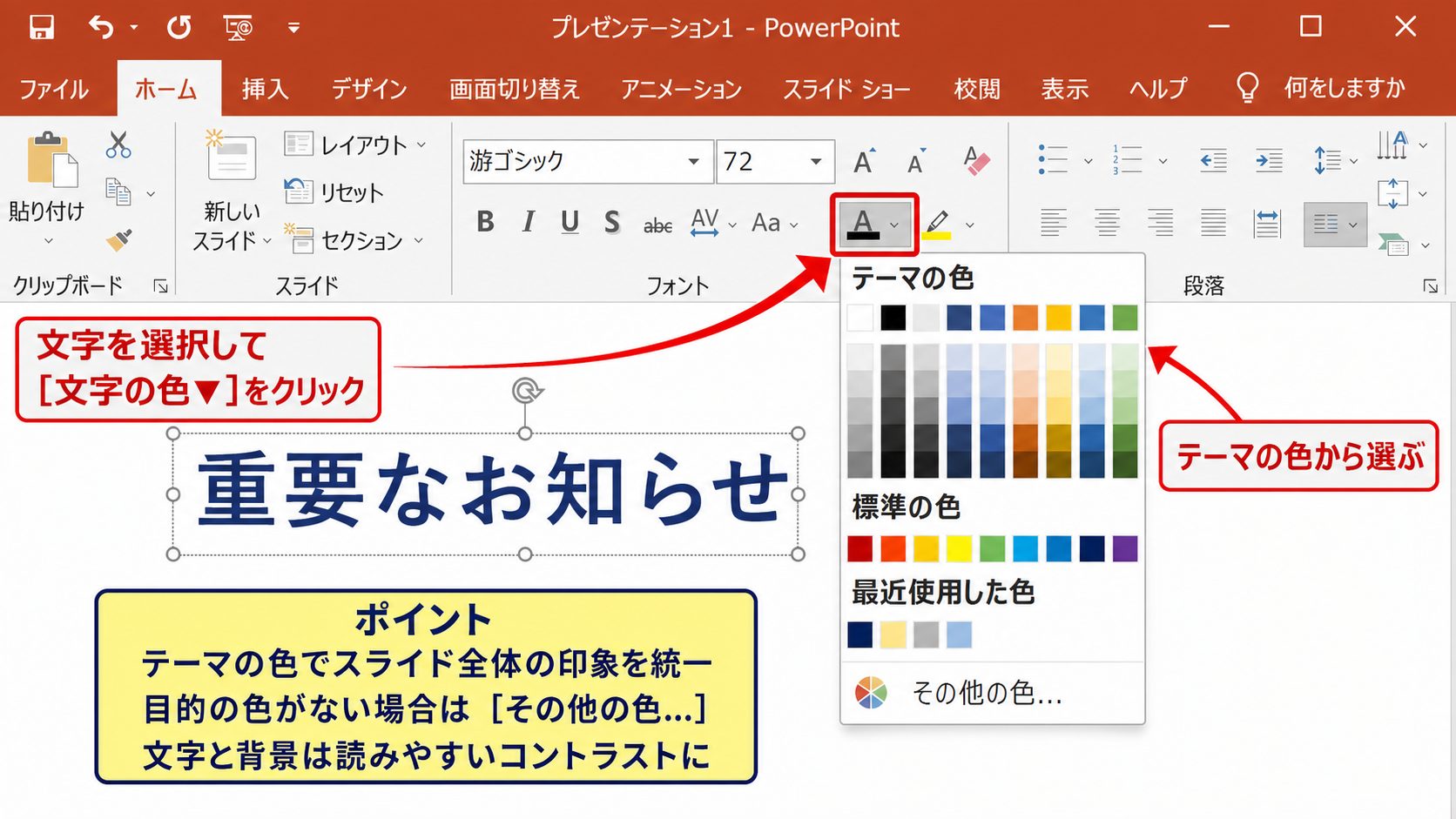Click the lightbulb Tell Me icon
The height and width of the screenshot is (819, 1456).
pyautogui.click(x=1247, y=88)
